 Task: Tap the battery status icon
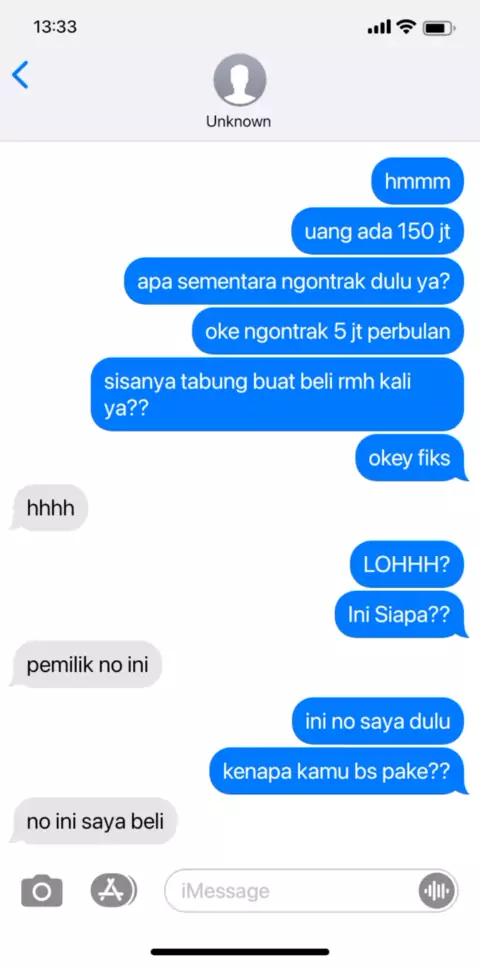coord(439,28)
